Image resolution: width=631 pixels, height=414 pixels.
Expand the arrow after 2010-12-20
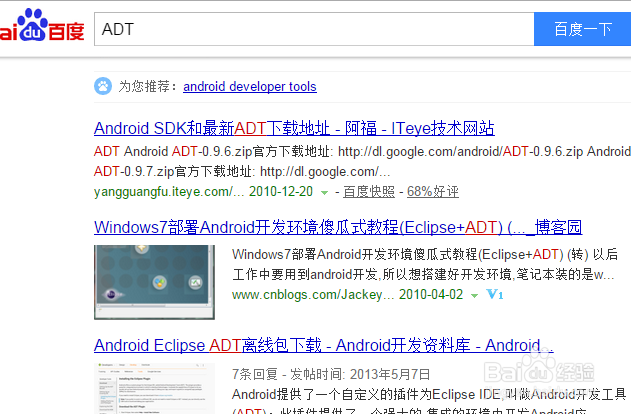(x=324, y=193)
